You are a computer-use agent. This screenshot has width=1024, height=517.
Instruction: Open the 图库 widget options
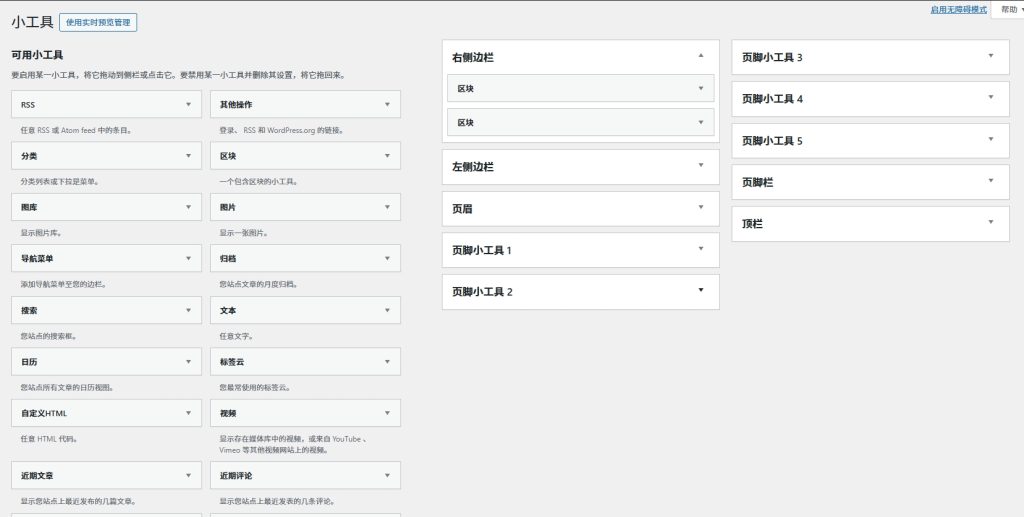click(x=188, y=207)
